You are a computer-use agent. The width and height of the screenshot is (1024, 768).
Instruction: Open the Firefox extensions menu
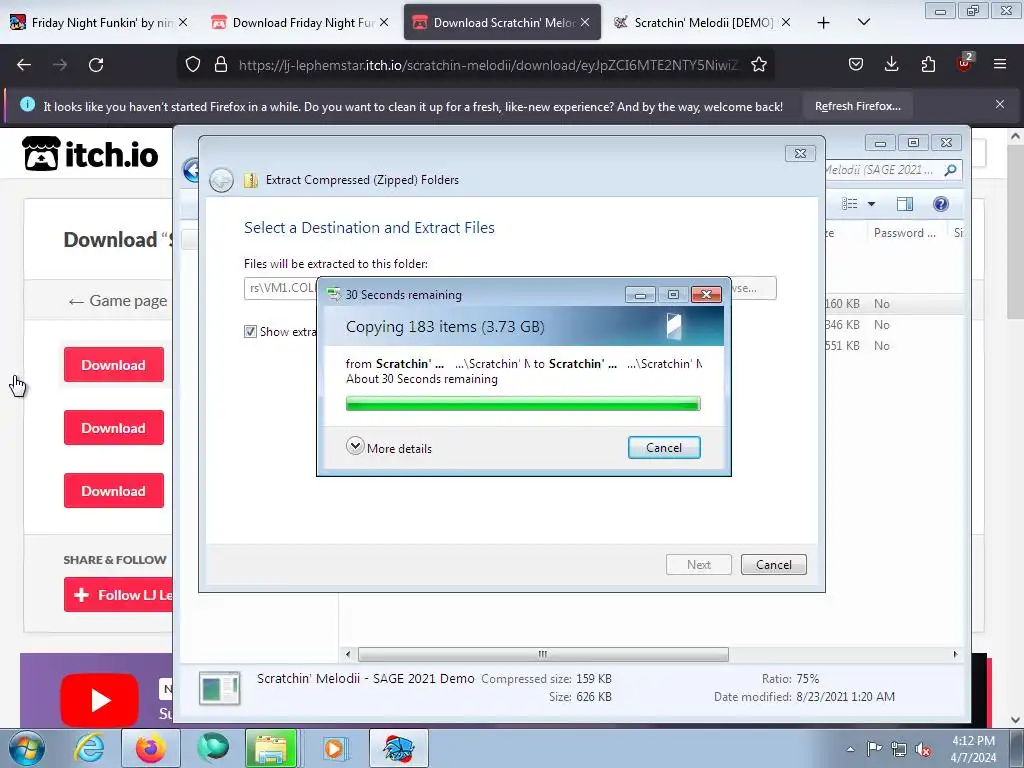pyautogui.click(x=928, y=65)
